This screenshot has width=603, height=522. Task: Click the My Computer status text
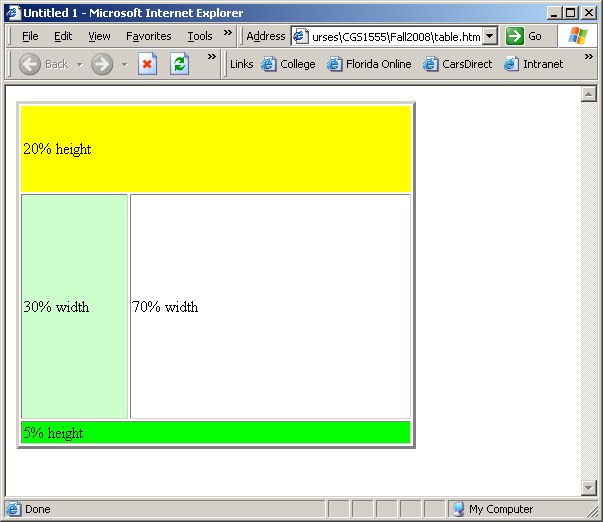501,509
